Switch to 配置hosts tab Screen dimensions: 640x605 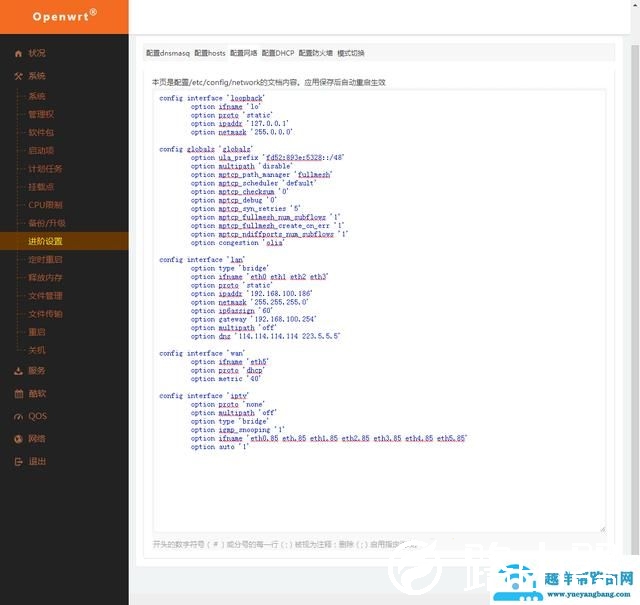[210, 53]
